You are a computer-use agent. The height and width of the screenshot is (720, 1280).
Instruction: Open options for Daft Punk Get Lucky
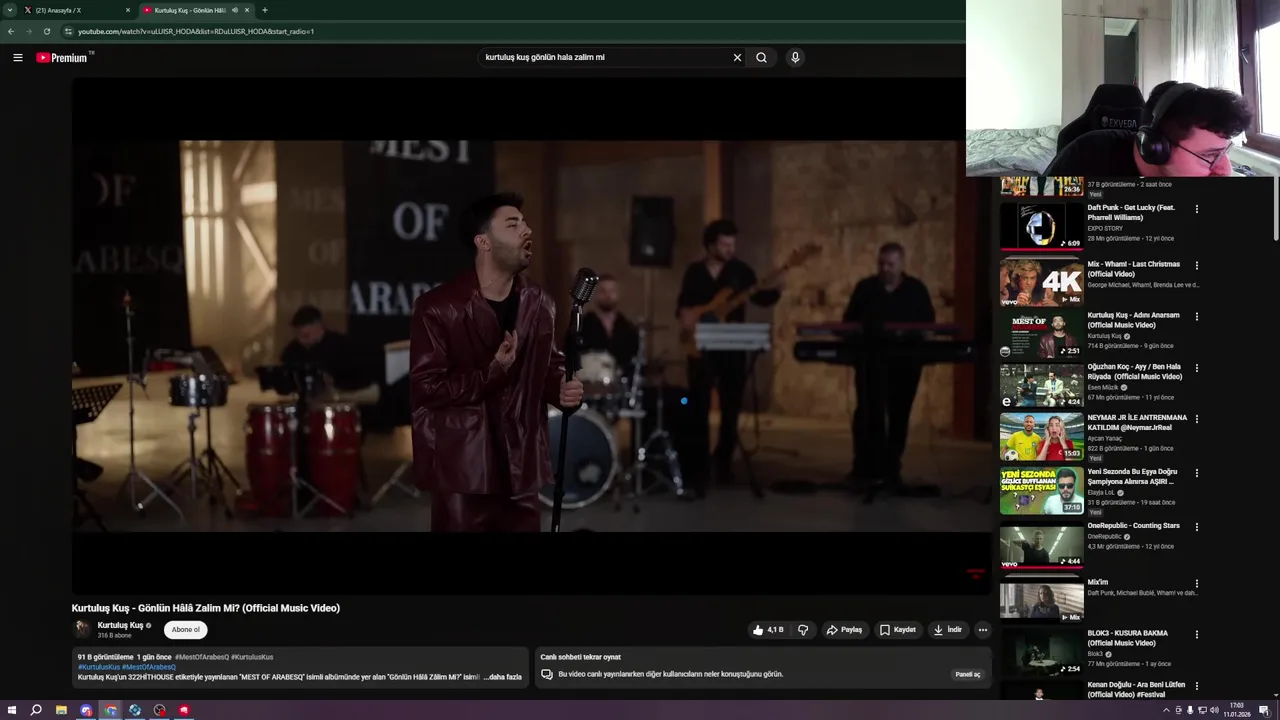[x=1197, y=209]
